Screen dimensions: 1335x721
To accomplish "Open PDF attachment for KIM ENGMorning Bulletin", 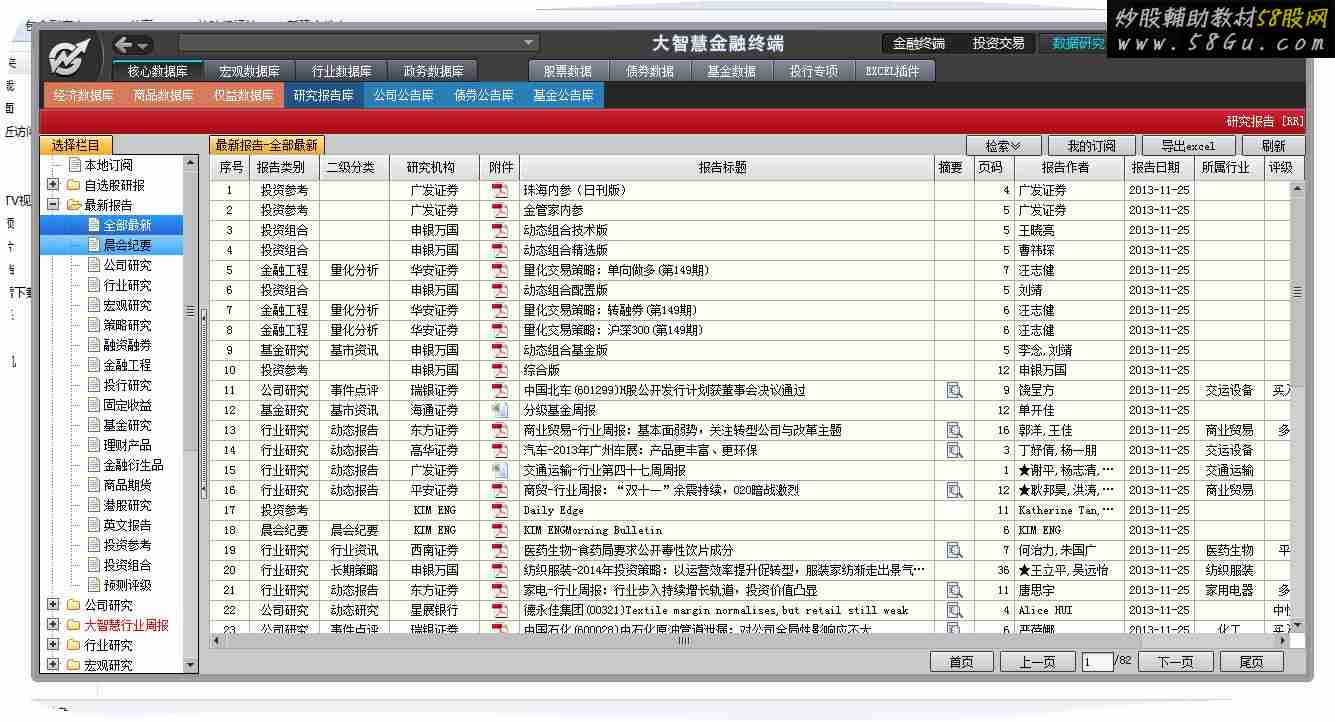I will click(x=500, y=530).
